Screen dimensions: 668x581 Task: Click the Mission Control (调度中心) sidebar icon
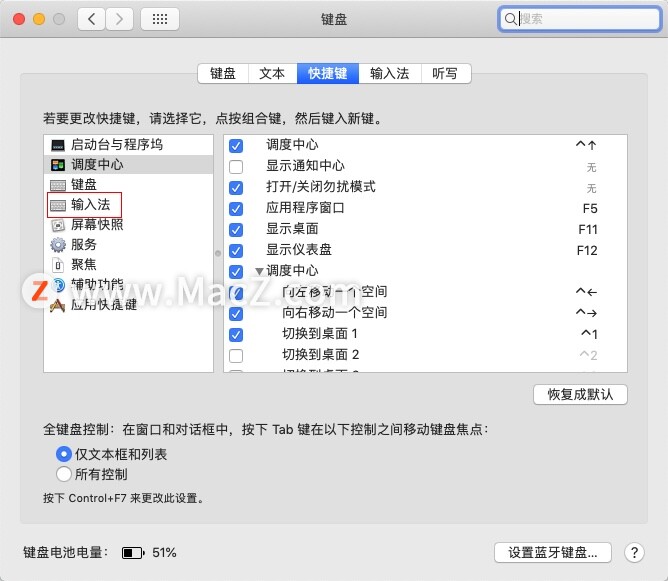(x=58, y=165)
